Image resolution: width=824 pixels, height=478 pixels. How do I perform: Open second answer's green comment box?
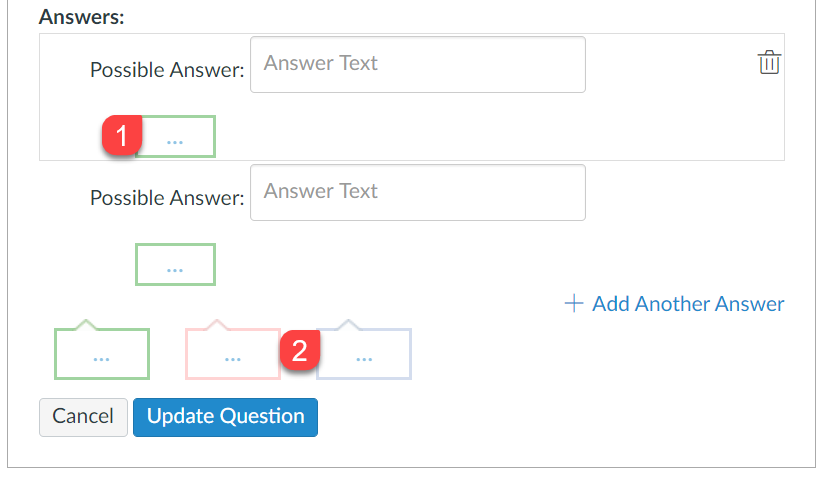175,264
